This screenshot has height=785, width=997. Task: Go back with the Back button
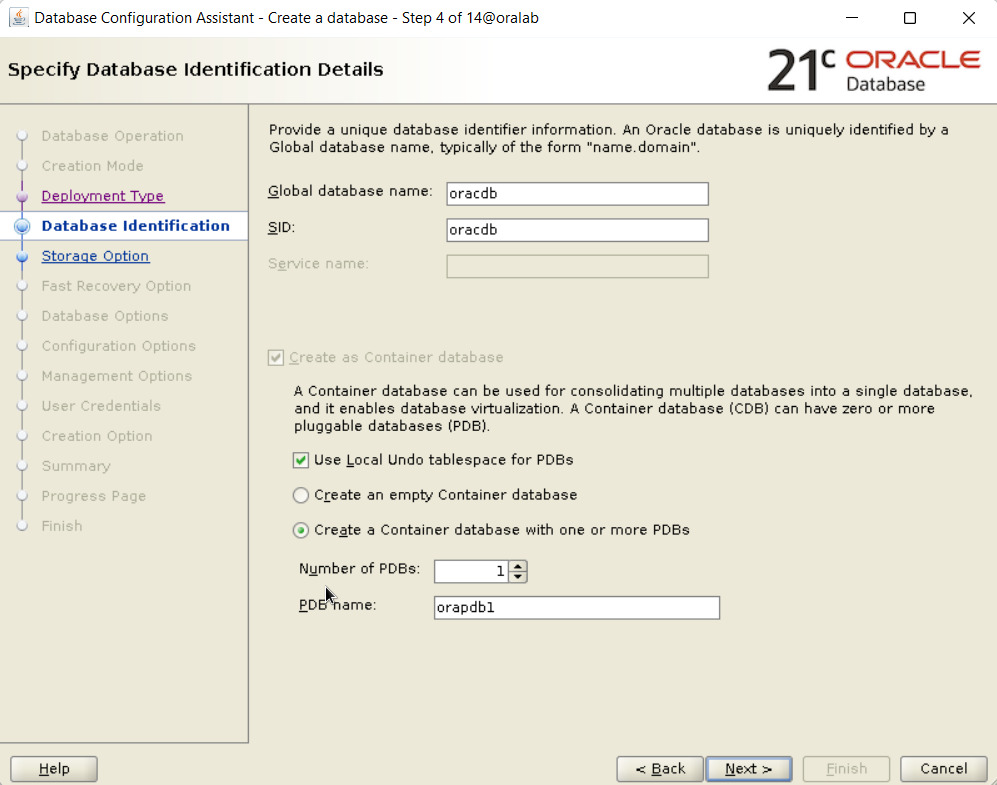pyautogui.click(x=658, y=768)
